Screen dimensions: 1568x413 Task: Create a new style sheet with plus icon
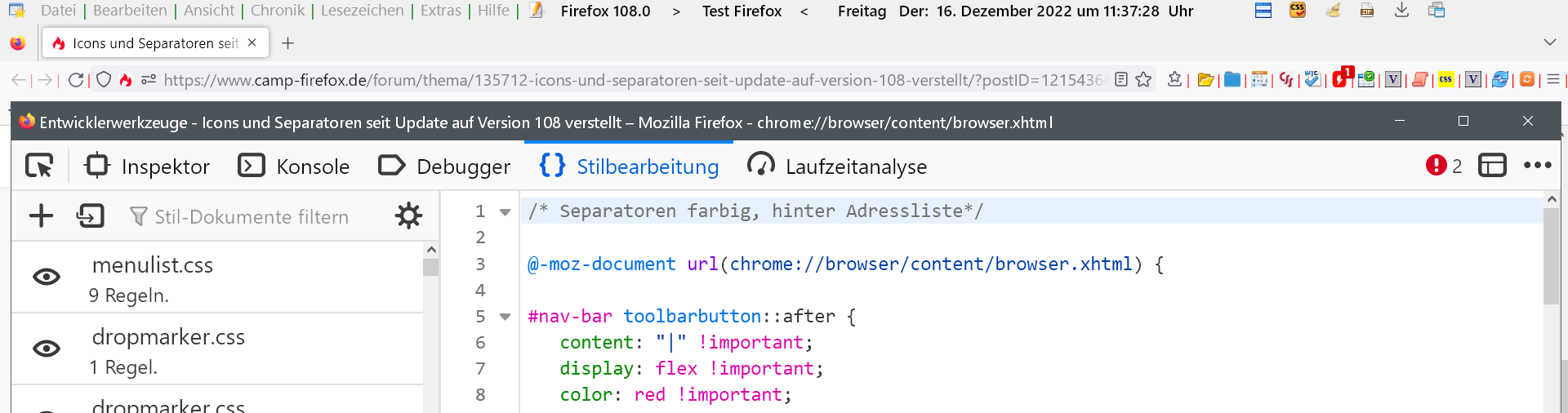point(41,216)
